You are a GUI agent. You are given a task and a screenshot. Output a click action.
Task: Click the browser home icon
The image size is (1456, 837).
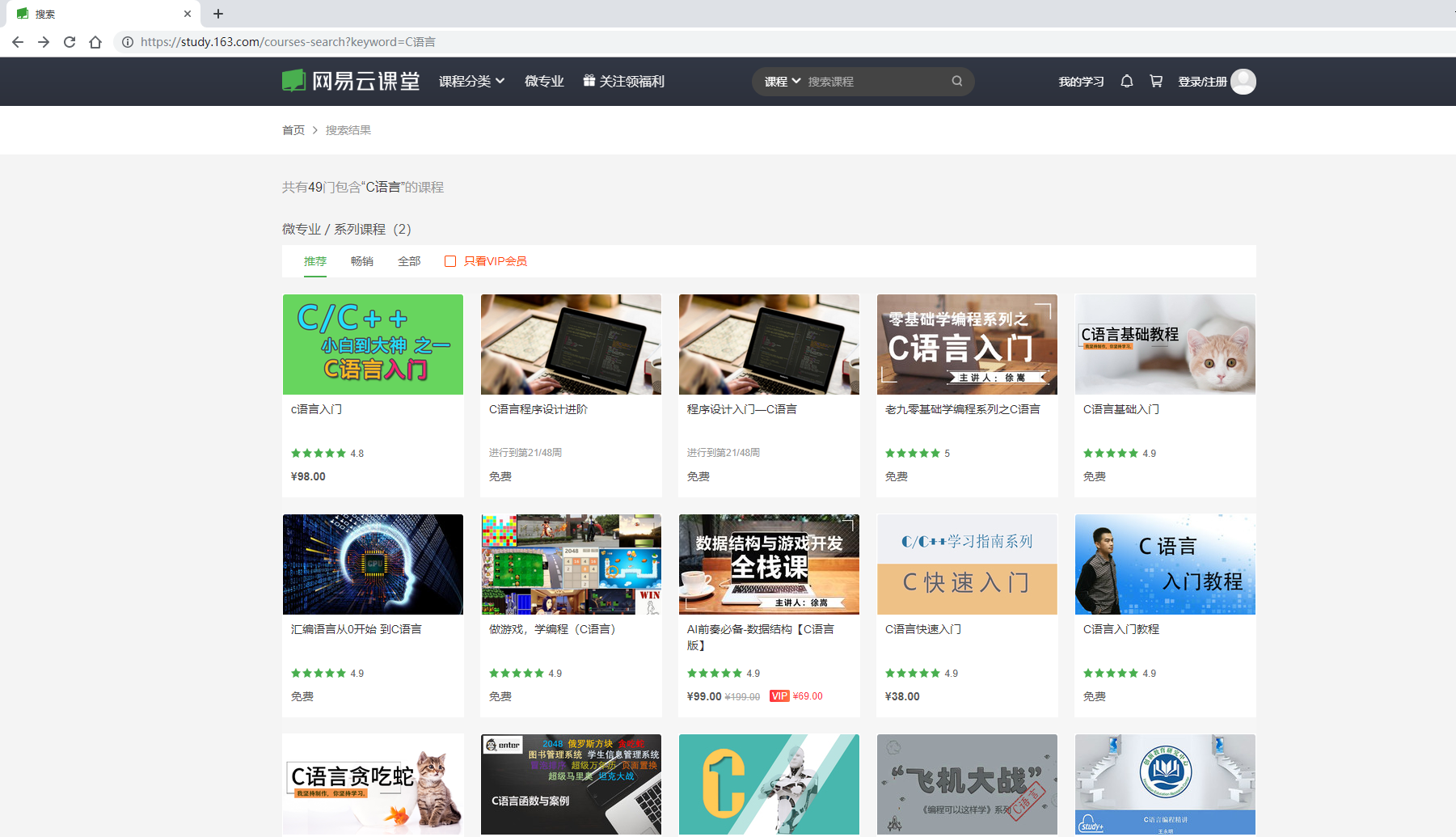pyautogui.click(x=95, y=42)
